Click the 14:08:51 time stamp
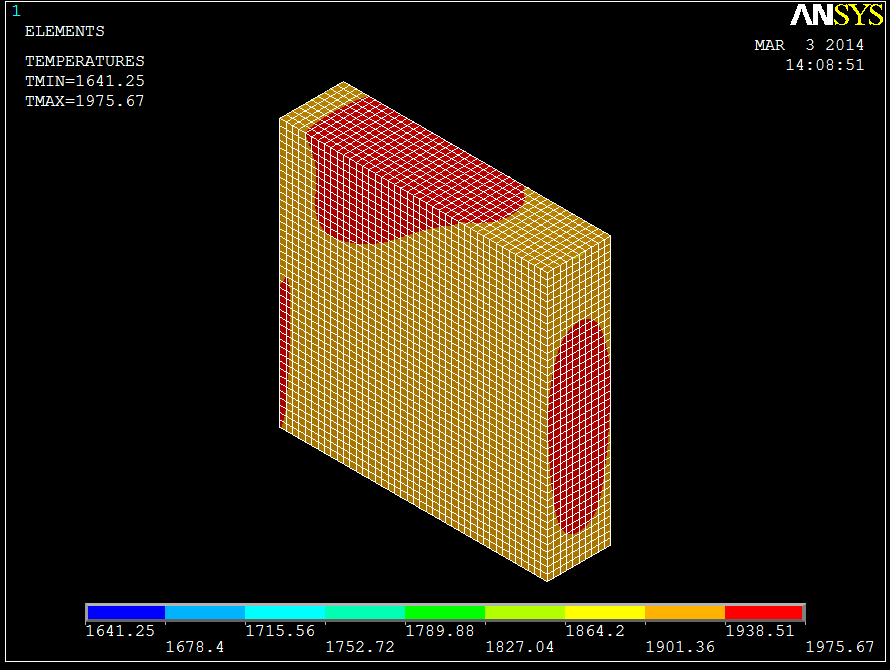 pos(824,65)
